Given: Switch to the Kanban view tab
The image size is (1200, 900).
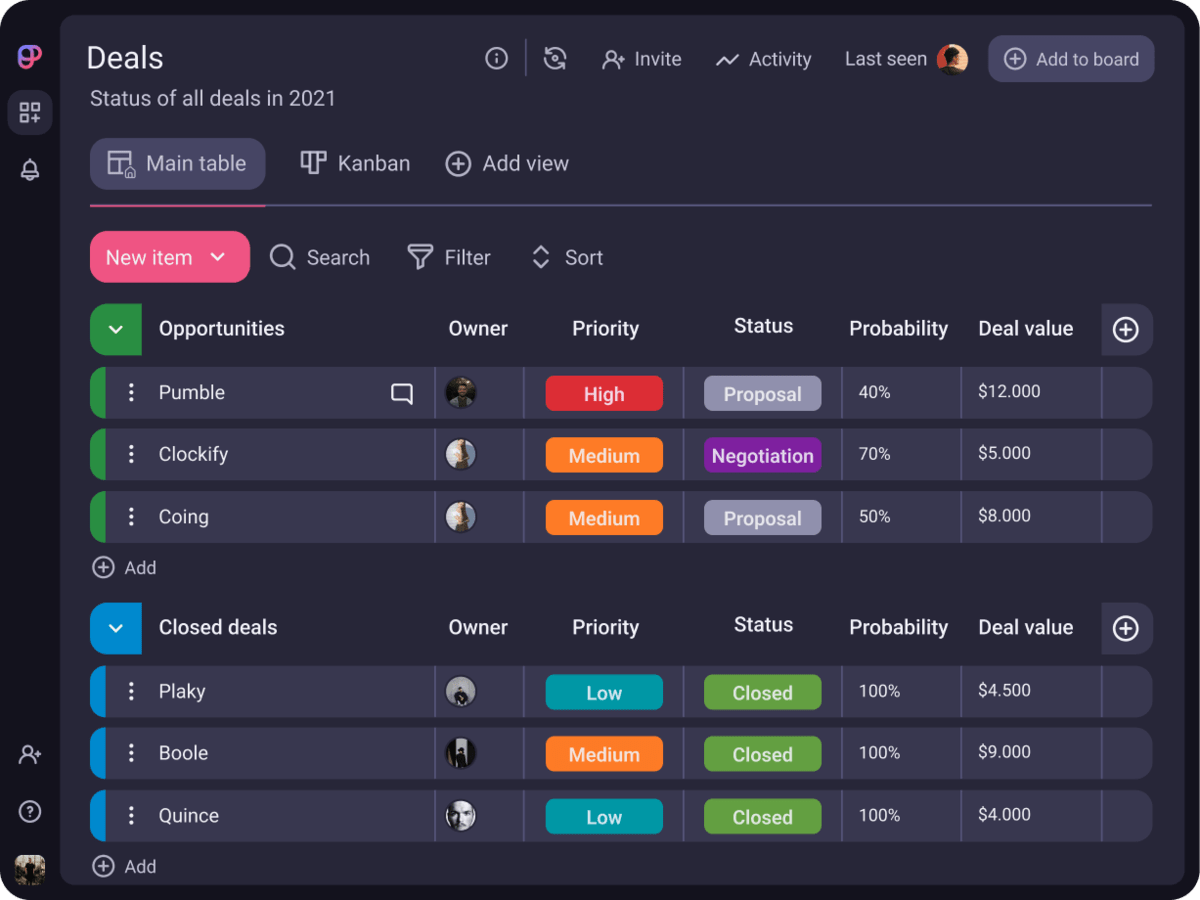Looking at the screenshot, I should (x=355, y=163).
